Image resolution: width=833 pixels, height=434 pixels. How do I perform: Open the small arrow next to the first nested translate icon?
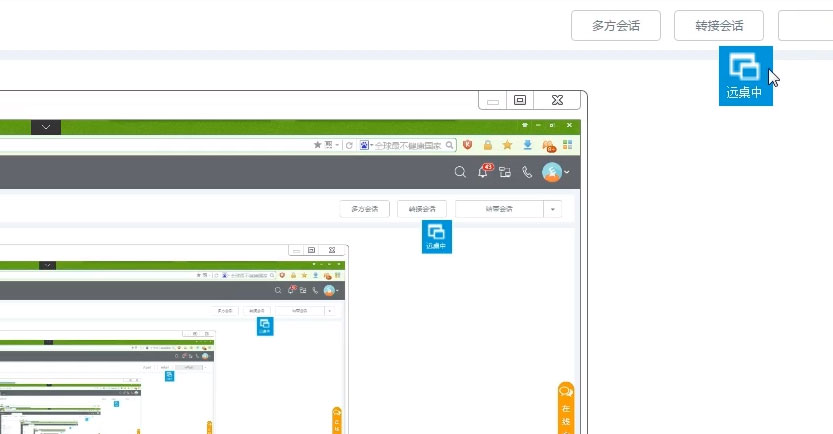(337, 145)
